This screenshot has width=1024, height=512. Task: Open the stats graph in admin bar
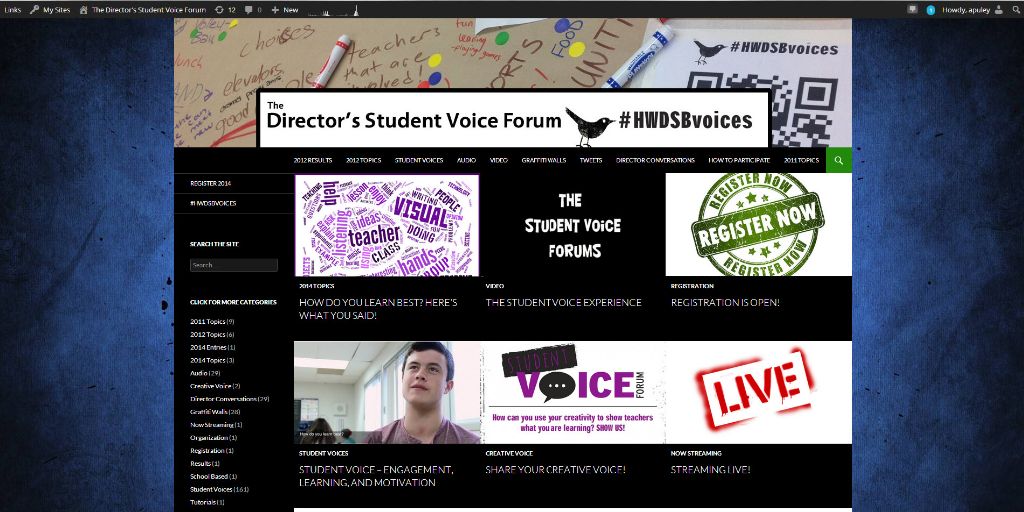tap(333, 10)
